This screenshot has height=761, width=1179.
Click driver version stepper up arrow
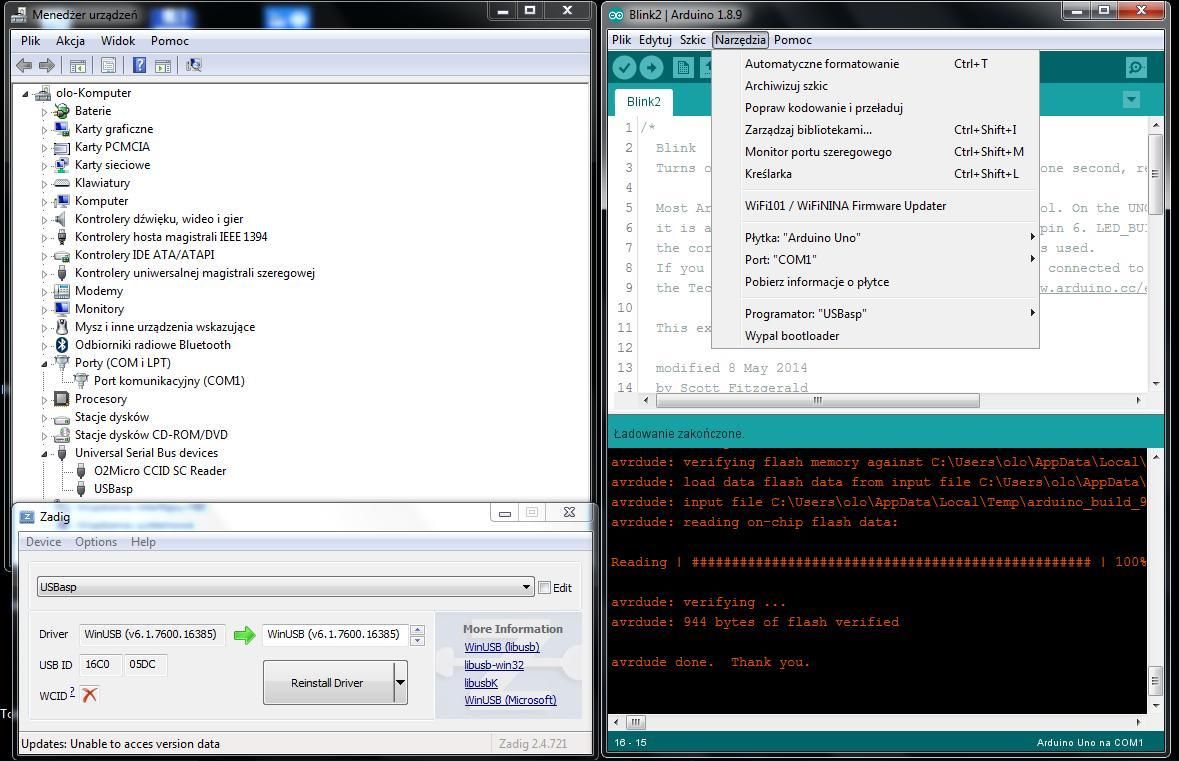point(417,630)
